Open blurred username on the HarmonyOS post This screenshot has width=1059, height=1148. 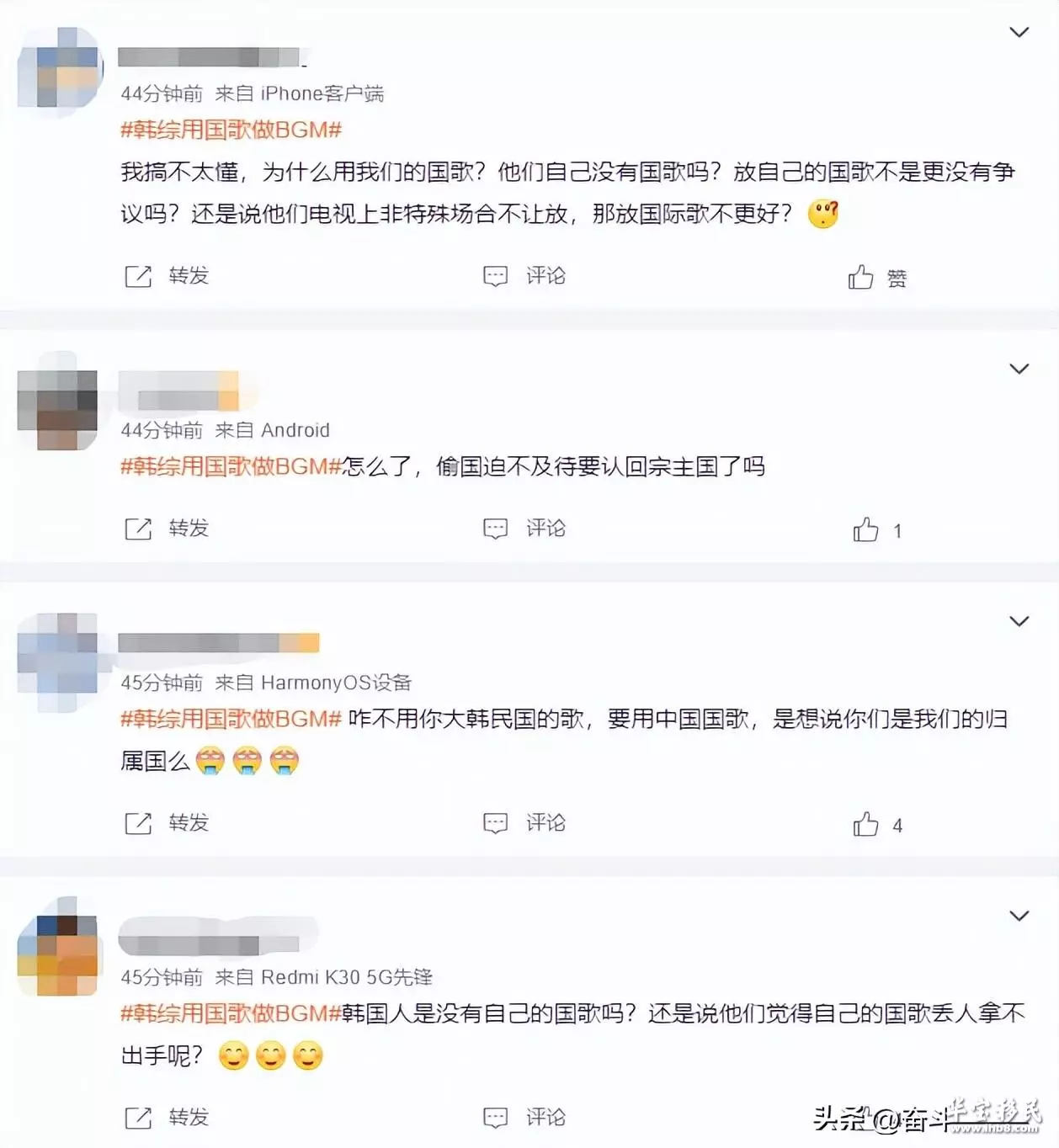[219, 644]
